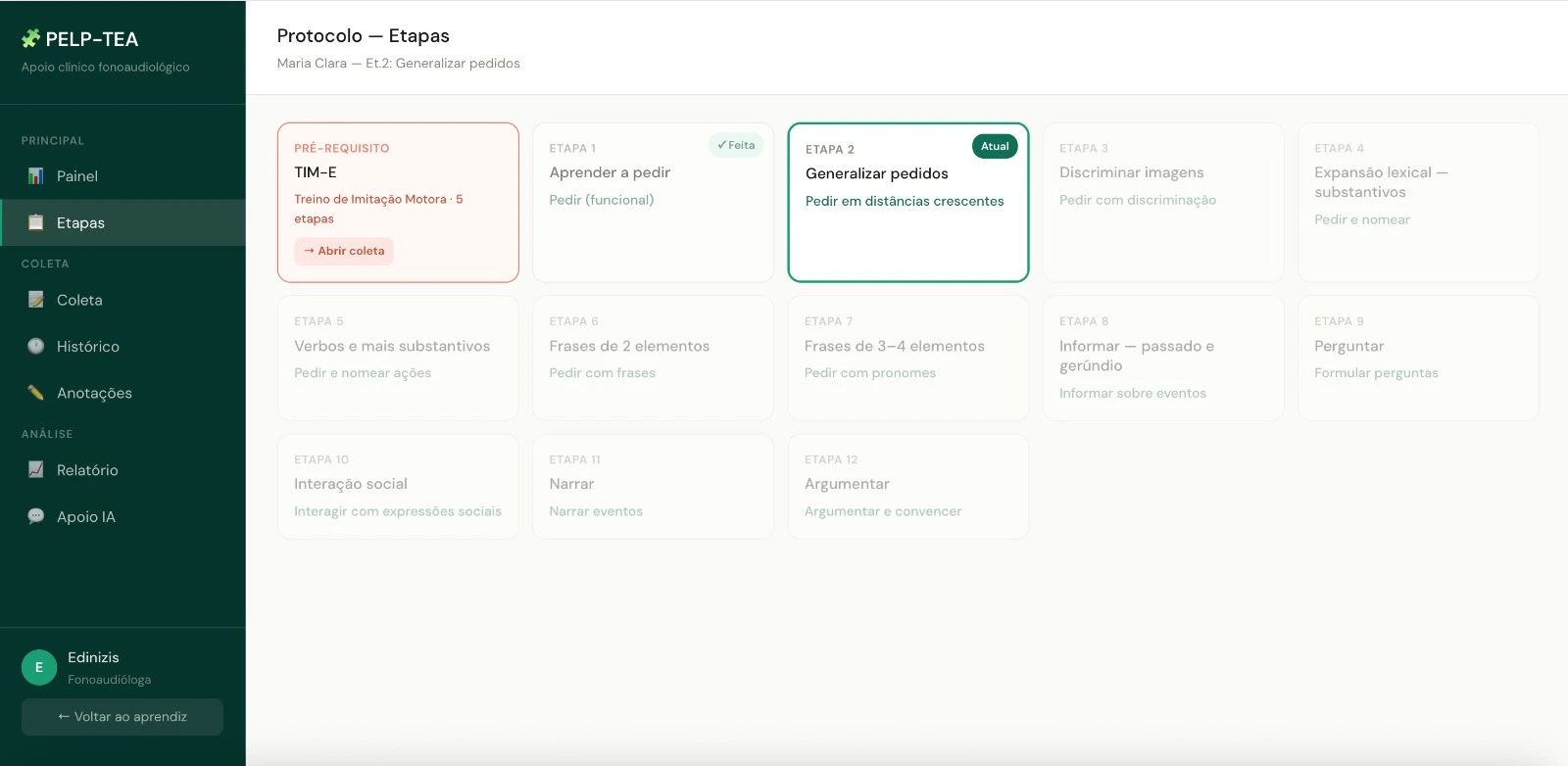Click the Relatório chart icon
1568x766 pixels.
[36, 470]
